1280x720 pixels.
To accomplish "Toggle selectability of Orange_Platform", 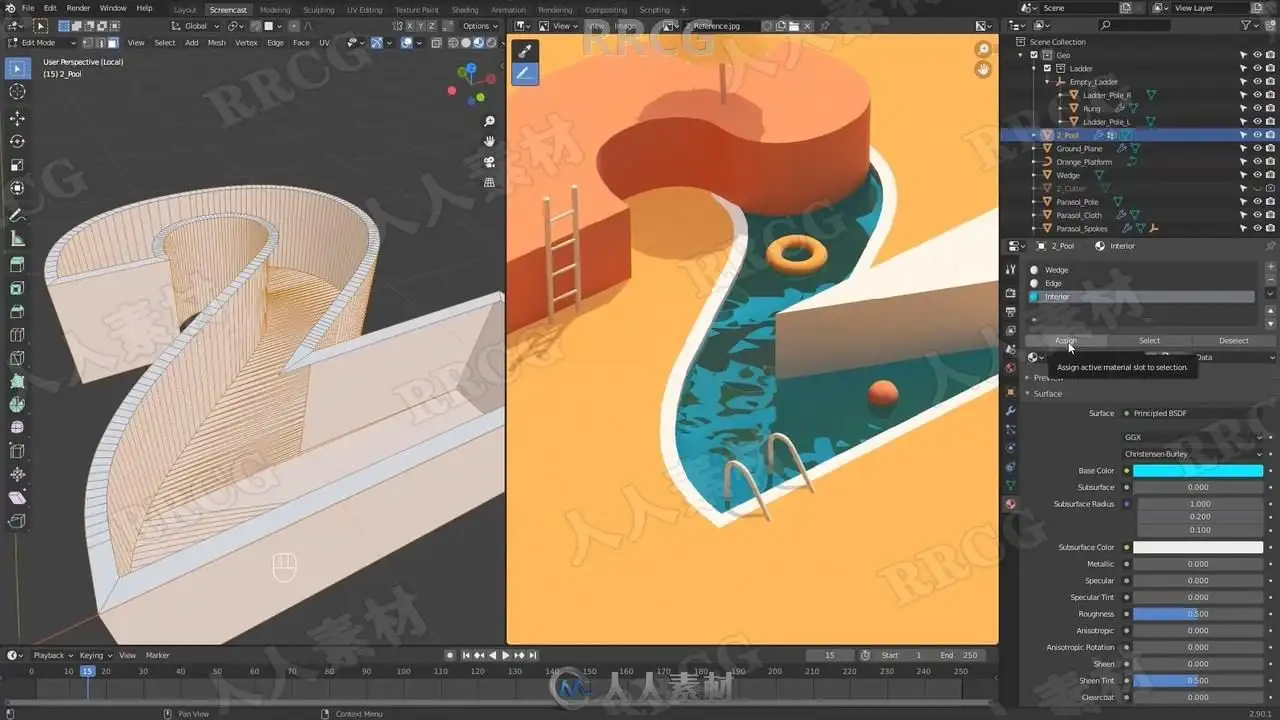I will click(1244, 162).
